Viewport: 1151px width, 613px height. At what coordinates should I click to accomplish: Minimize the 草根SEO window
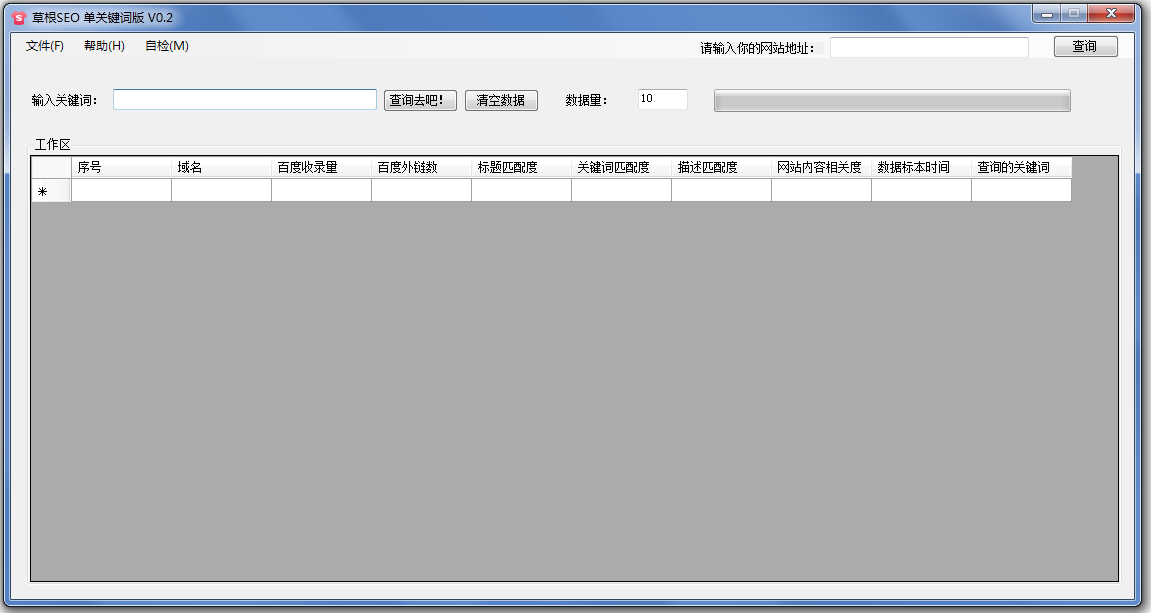1047,13
